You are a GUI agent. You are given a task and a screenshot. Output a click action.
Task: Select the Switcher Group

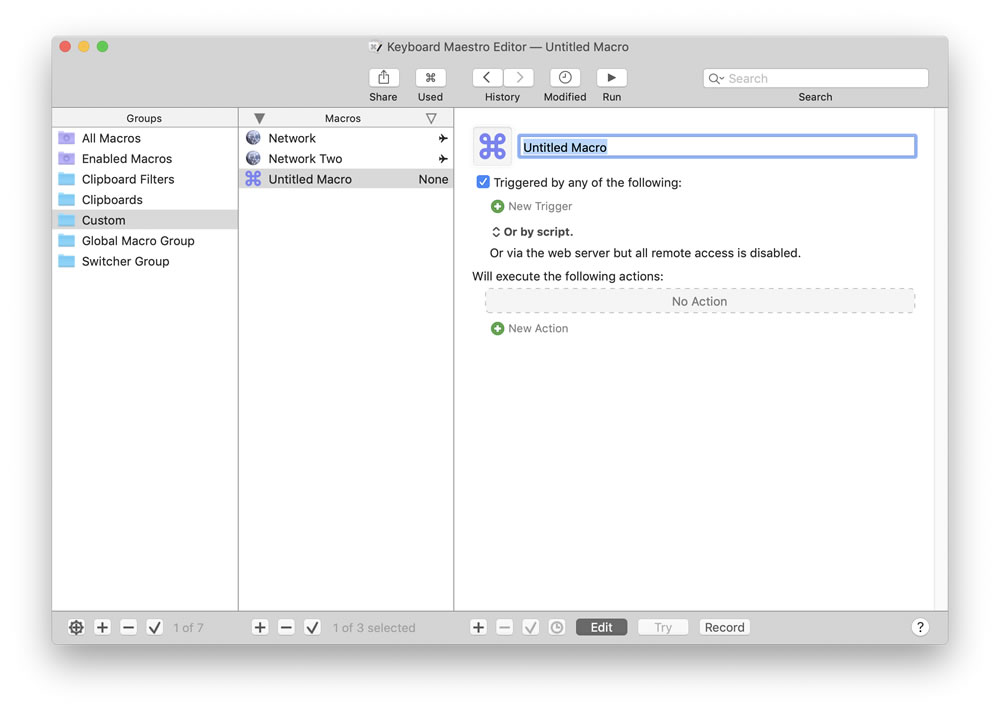pos(145,261)
